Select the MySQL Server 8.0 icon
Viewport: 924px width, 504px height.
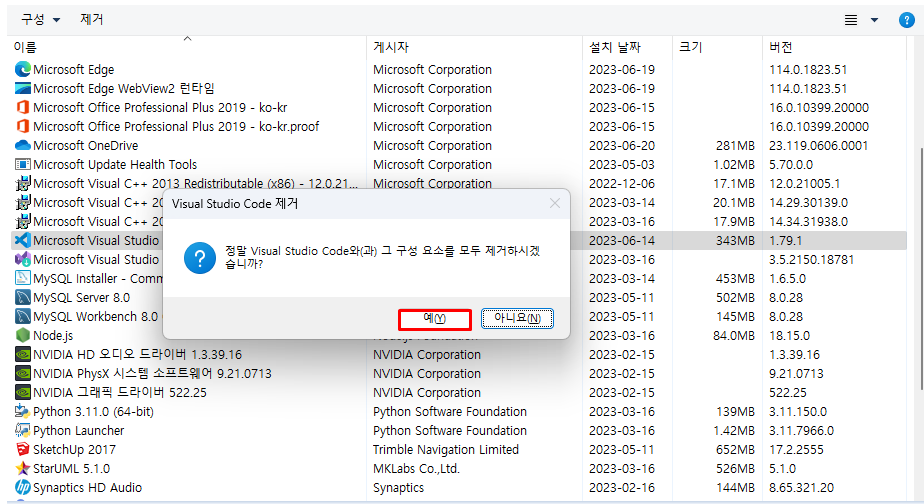[22, 297]
